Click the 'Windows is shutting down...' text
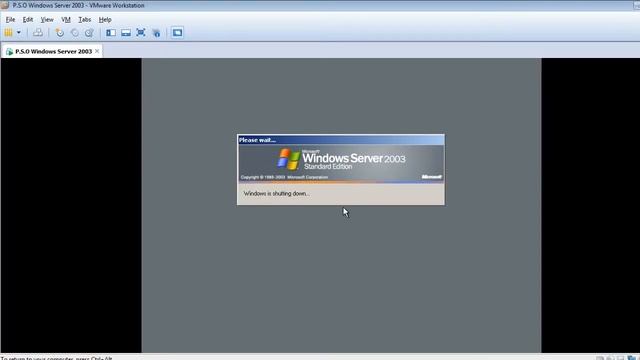 click(x=276, y=193)
